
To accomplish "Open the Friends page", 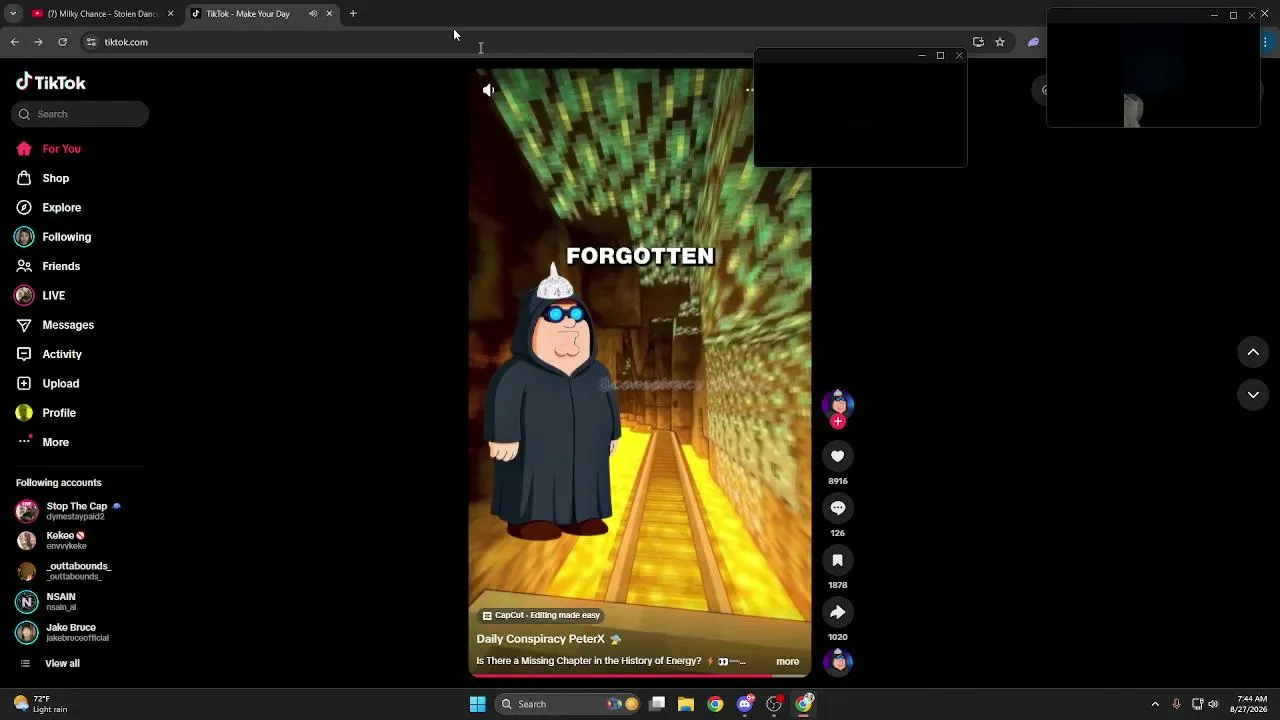I will 61,266.
